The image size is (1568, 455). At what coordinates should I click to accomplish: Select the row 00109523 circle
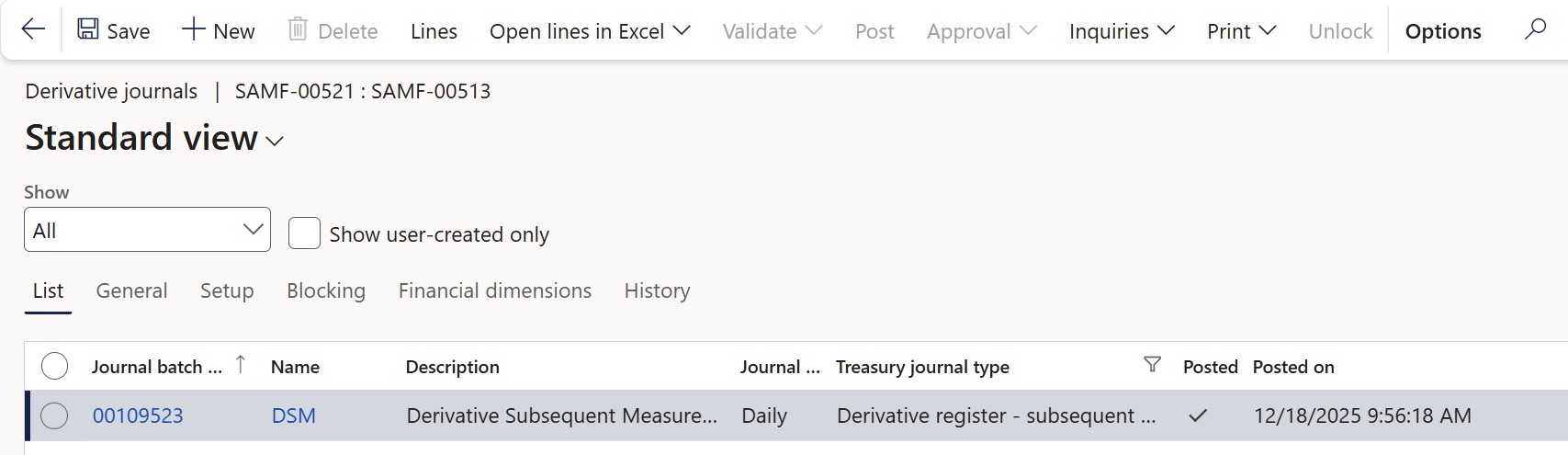click(x=55, y=416)
